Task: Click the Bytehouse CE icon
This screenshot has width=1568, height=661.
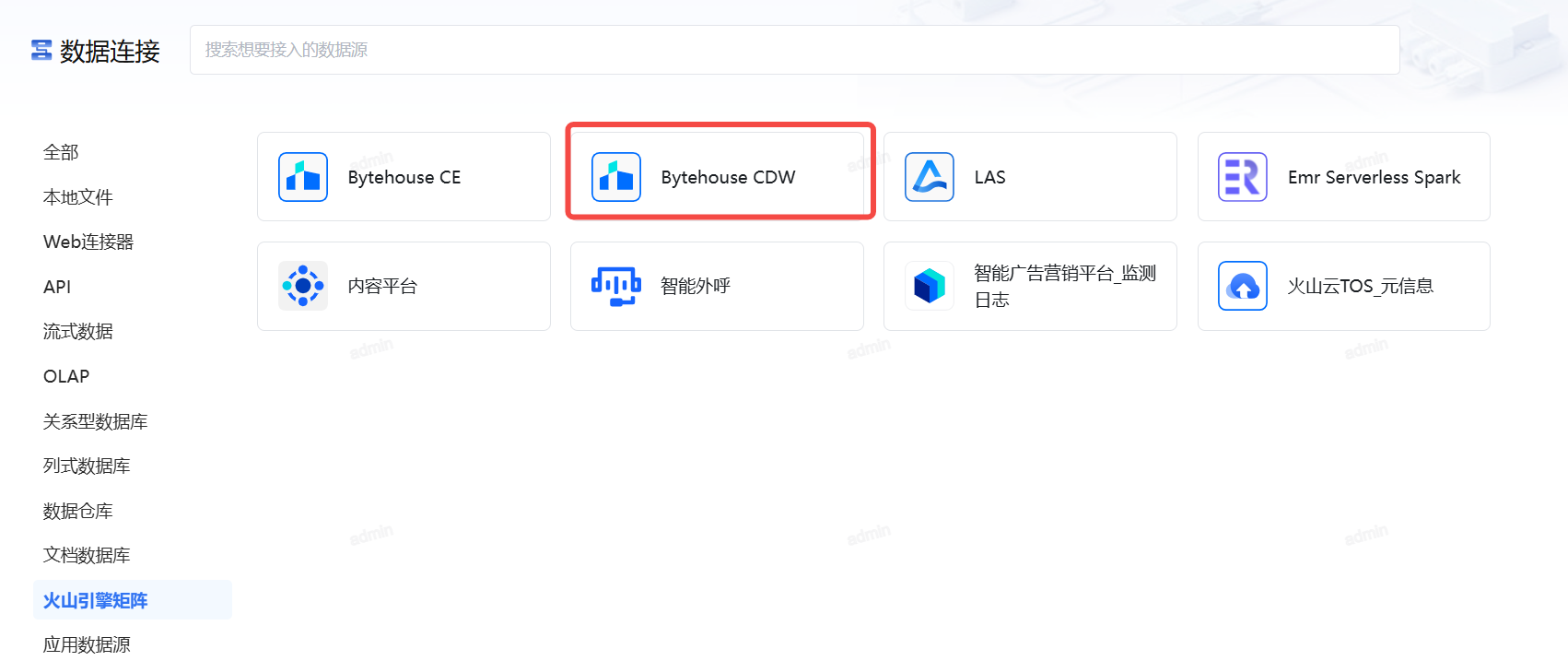Action: click(303, 177)
